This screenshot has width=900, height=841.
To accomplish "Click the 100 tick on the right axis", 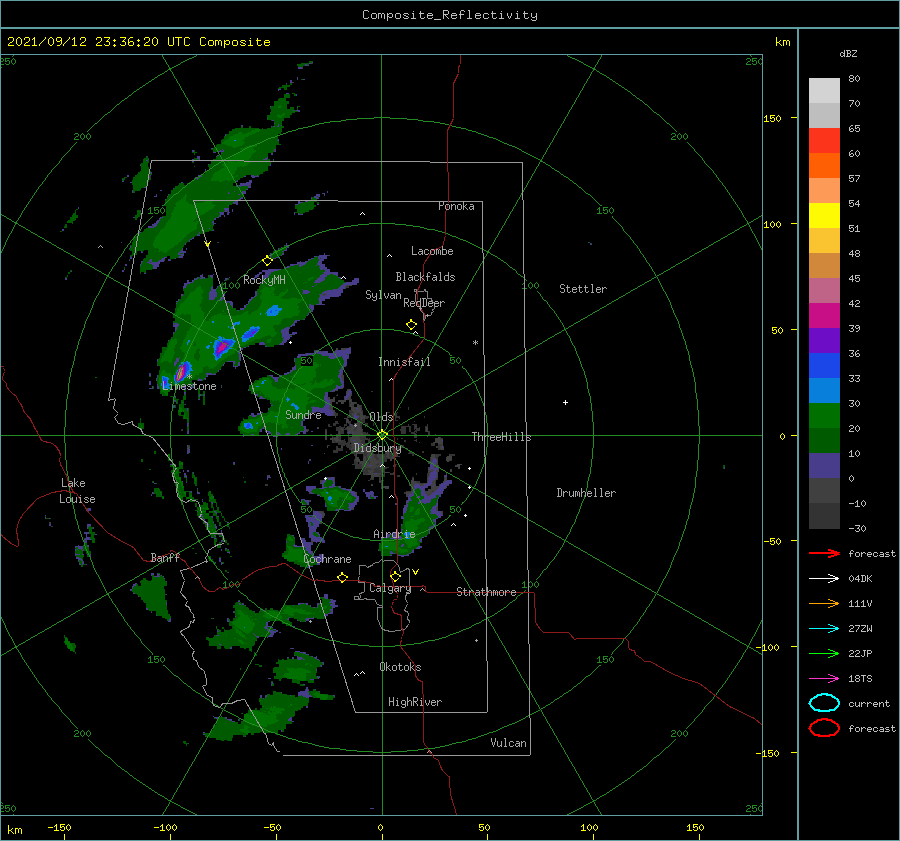I will (x=773, y=224).
